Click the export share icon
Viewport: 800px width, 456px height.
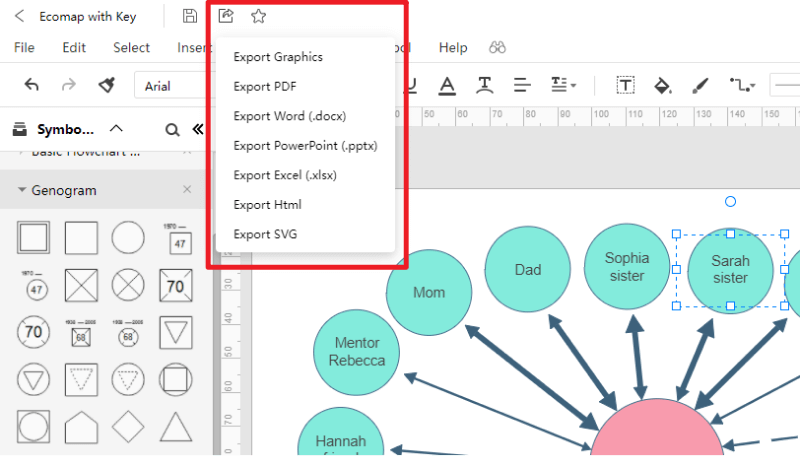point(226,16)
